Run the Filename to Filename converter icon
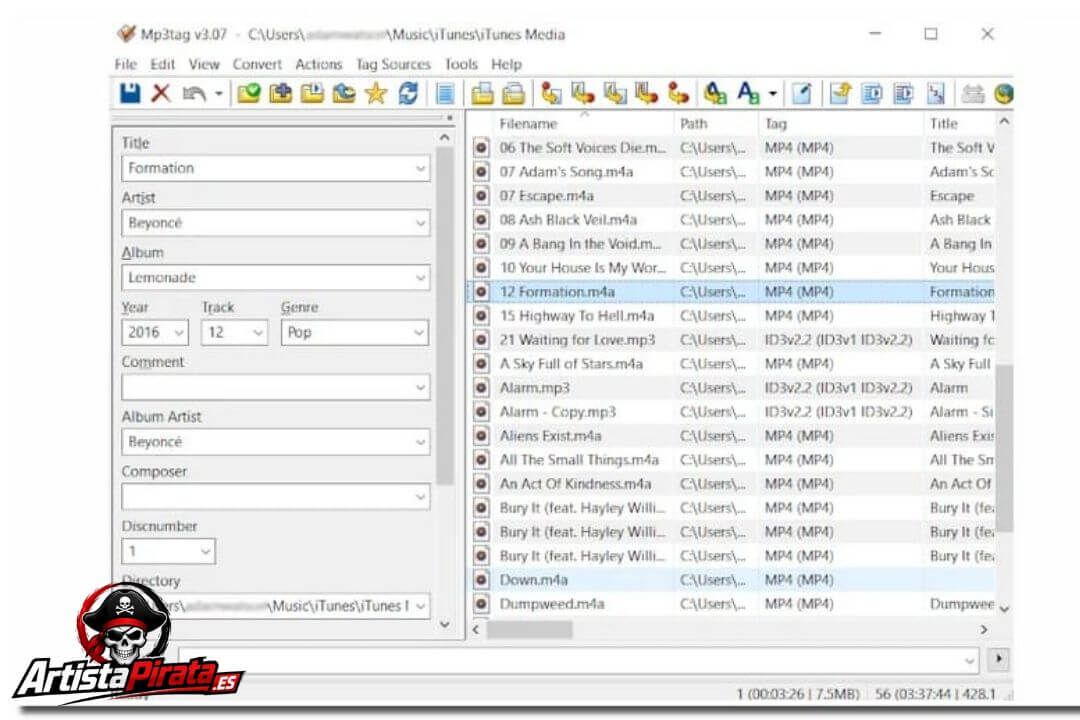Viewport: 1080px width, 720px height. click(x=614, y=93)
